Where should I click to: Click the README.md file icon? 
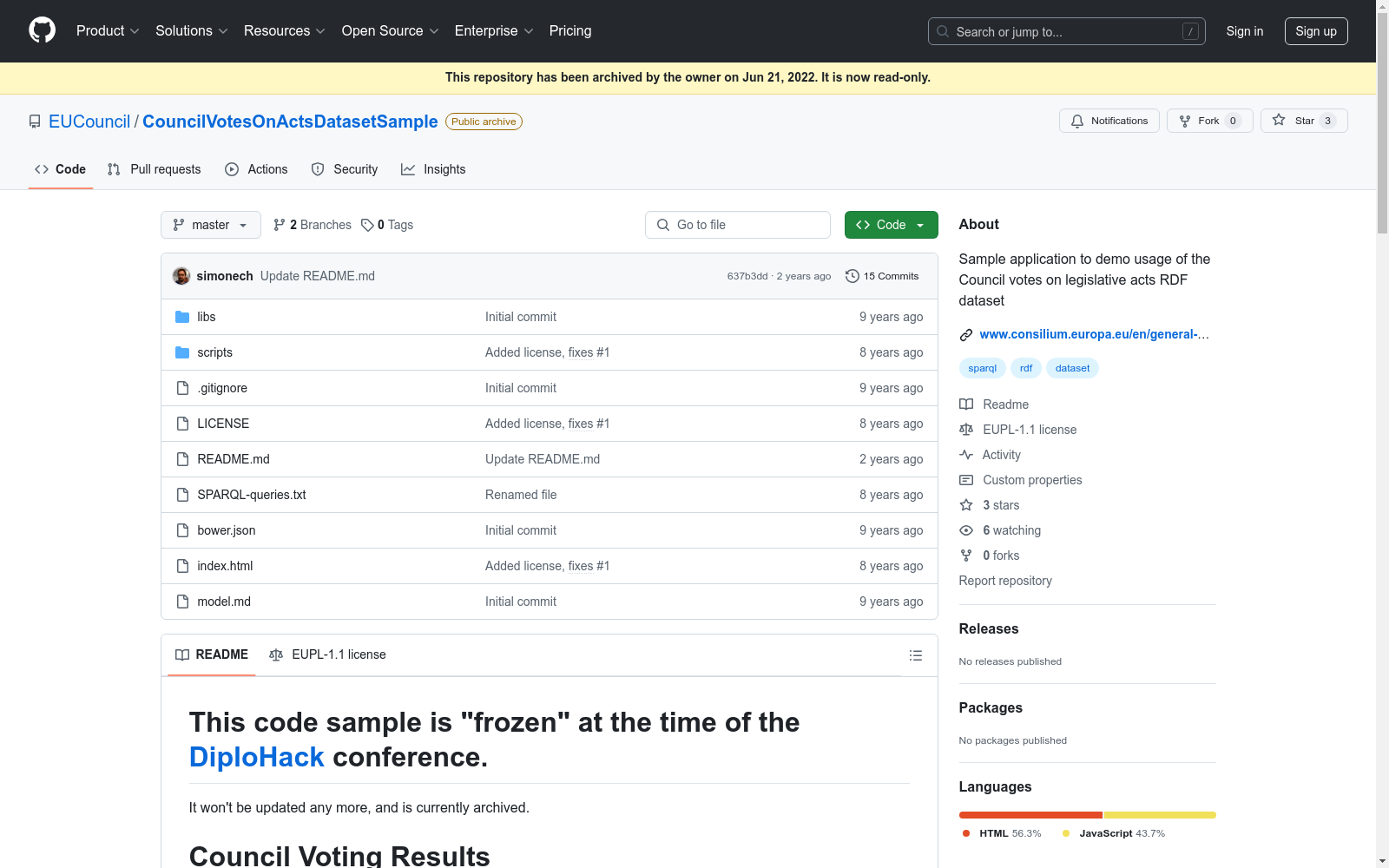(x=182, y=459)
